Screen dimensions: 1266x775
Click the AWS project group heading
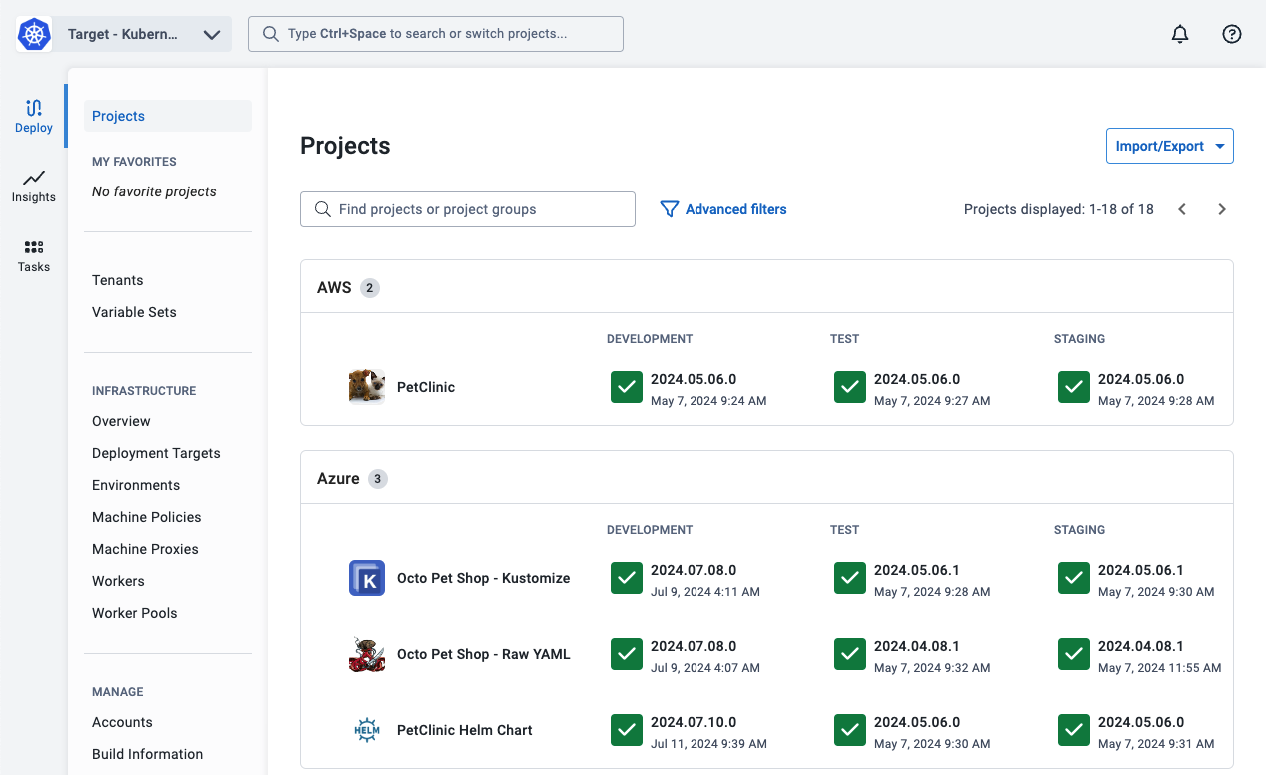pos(334,288)
